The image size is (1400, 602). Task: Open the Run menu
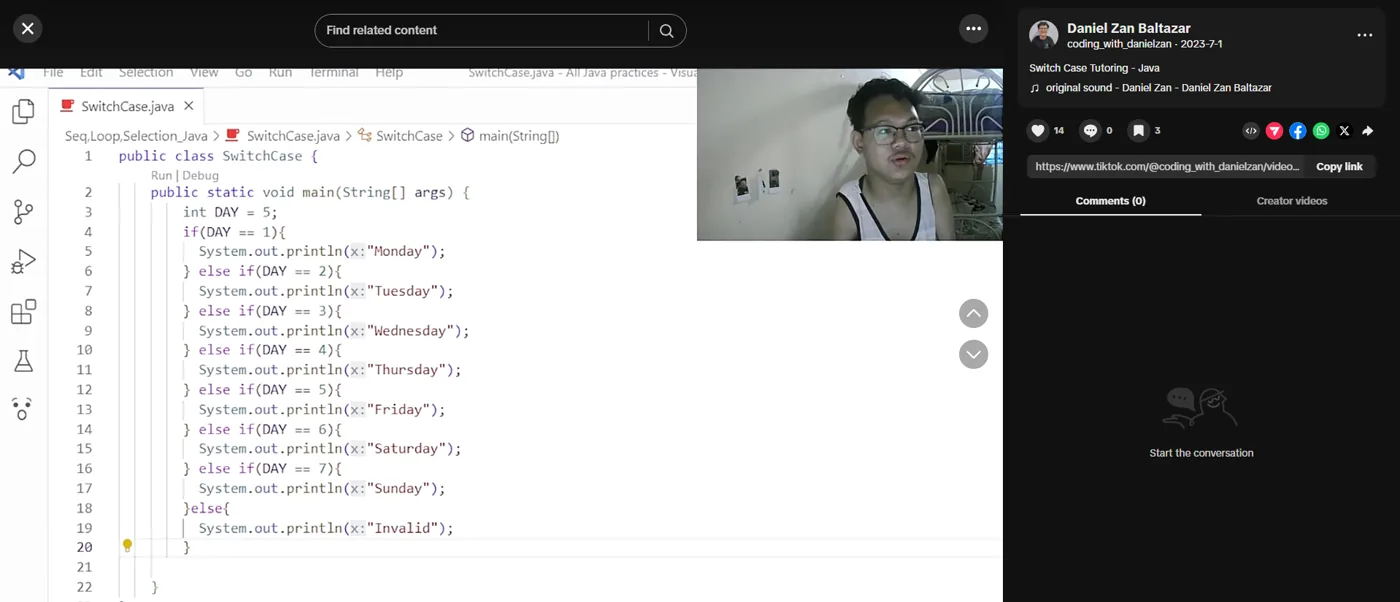pyautogui.click(x=280, y=73)
